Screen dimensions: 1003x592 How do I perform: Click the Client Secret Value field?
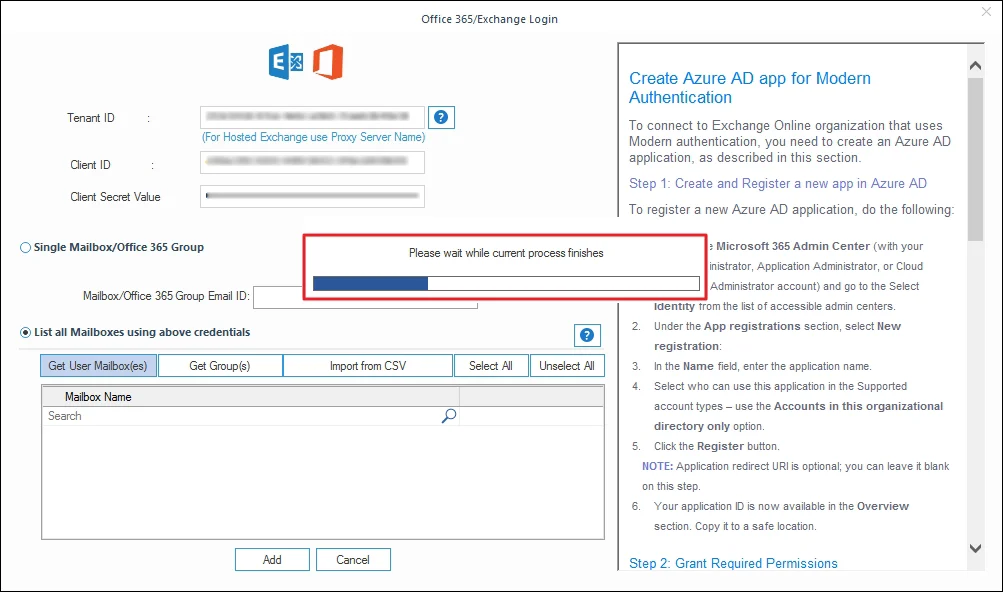point(312,196)
